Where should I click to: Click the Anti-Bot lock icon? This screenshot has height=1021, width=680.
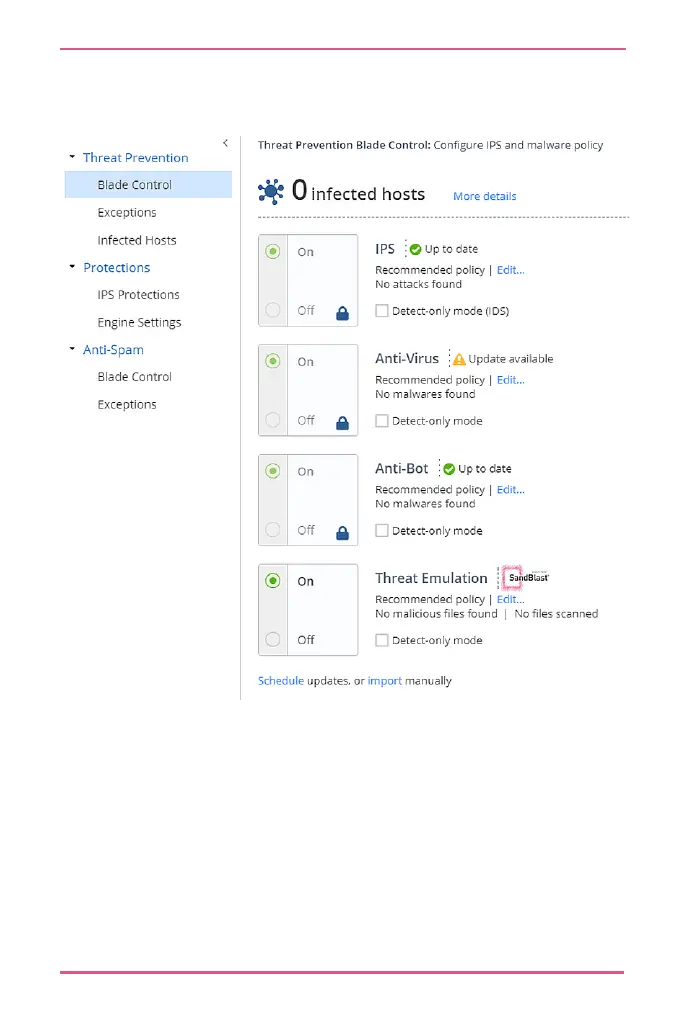[342, 533]
